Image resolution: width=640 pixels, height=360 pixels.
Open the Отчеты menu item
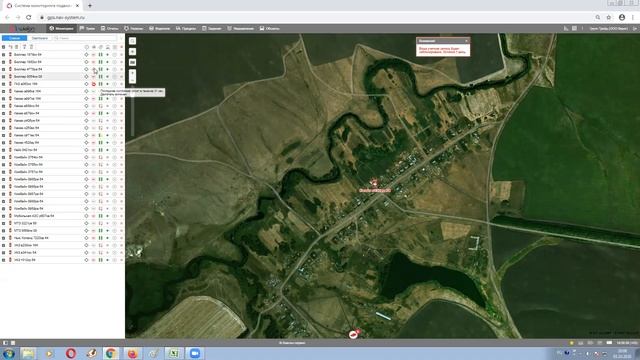tap(110, 29)
